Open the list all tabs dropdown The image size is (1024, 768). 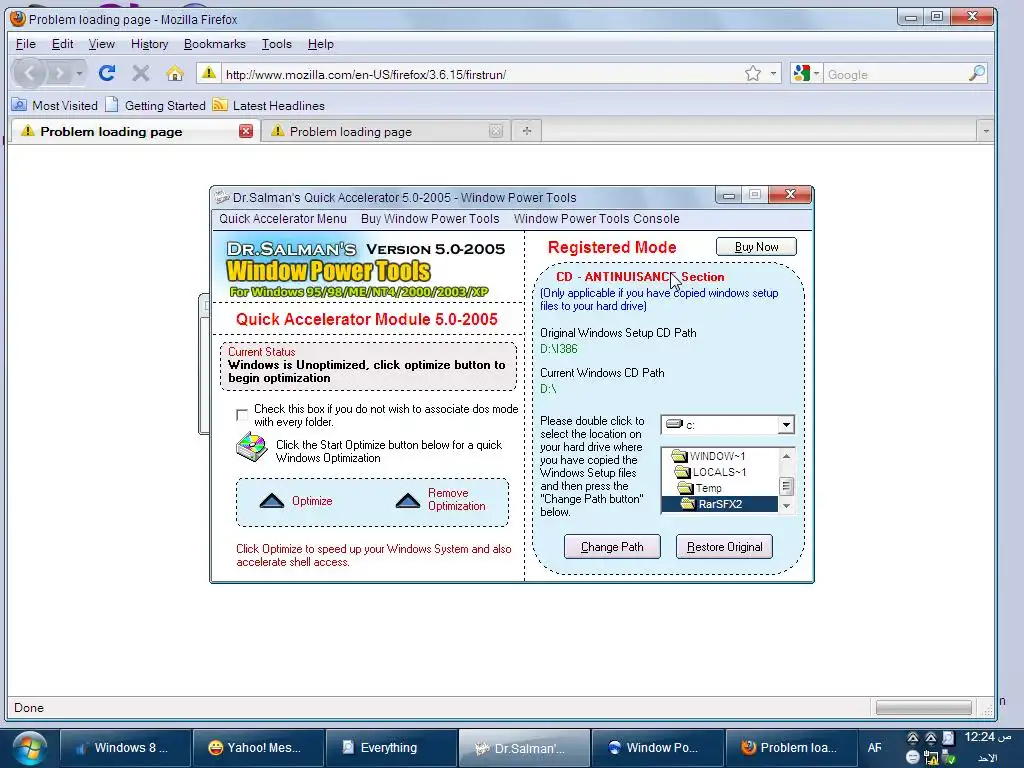click(985, 131)
